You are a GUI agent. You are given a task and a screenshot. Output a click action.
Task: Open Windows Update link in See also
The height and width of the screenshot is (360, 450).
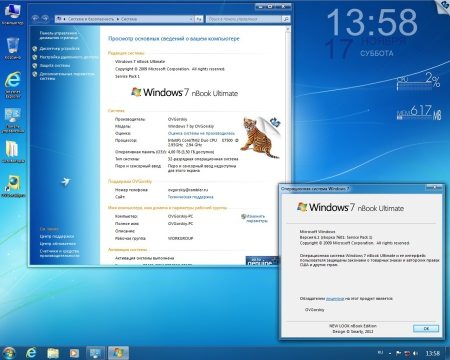[x=57, y=244]
